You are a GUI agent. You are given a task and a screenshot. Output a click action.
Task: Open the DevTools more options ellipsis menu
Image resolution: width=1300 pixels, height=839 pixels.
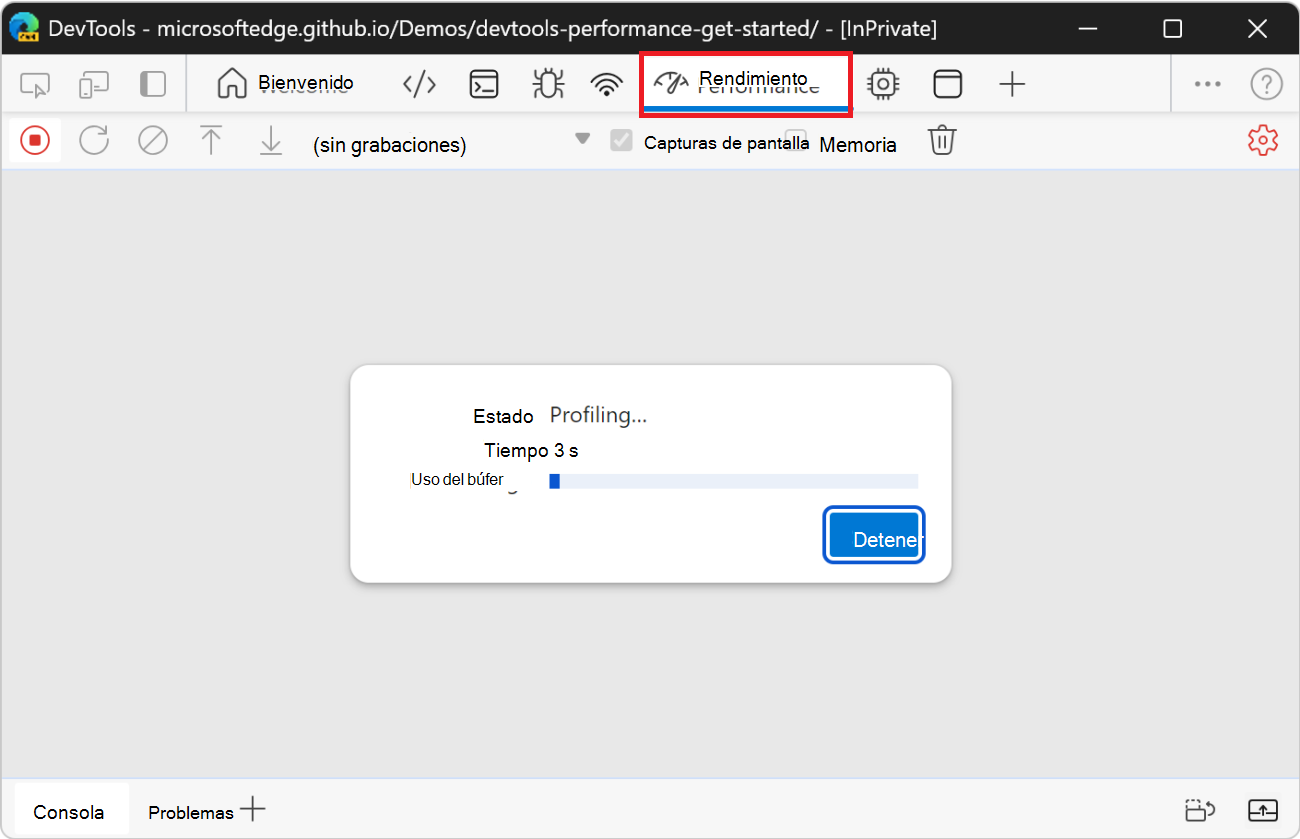[1208, 84]
